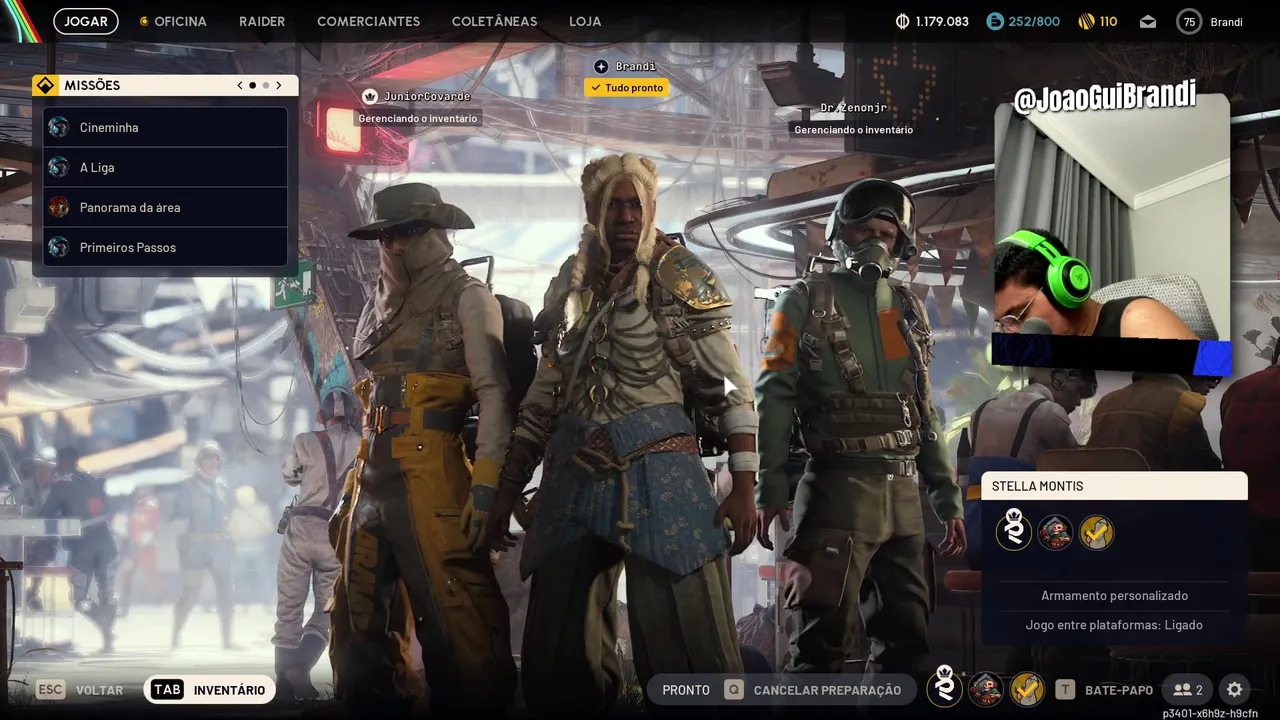Click the coin currency icon beside 1.179.083
This screenshot has height=720, width=1280.
[x=902, y=21]
